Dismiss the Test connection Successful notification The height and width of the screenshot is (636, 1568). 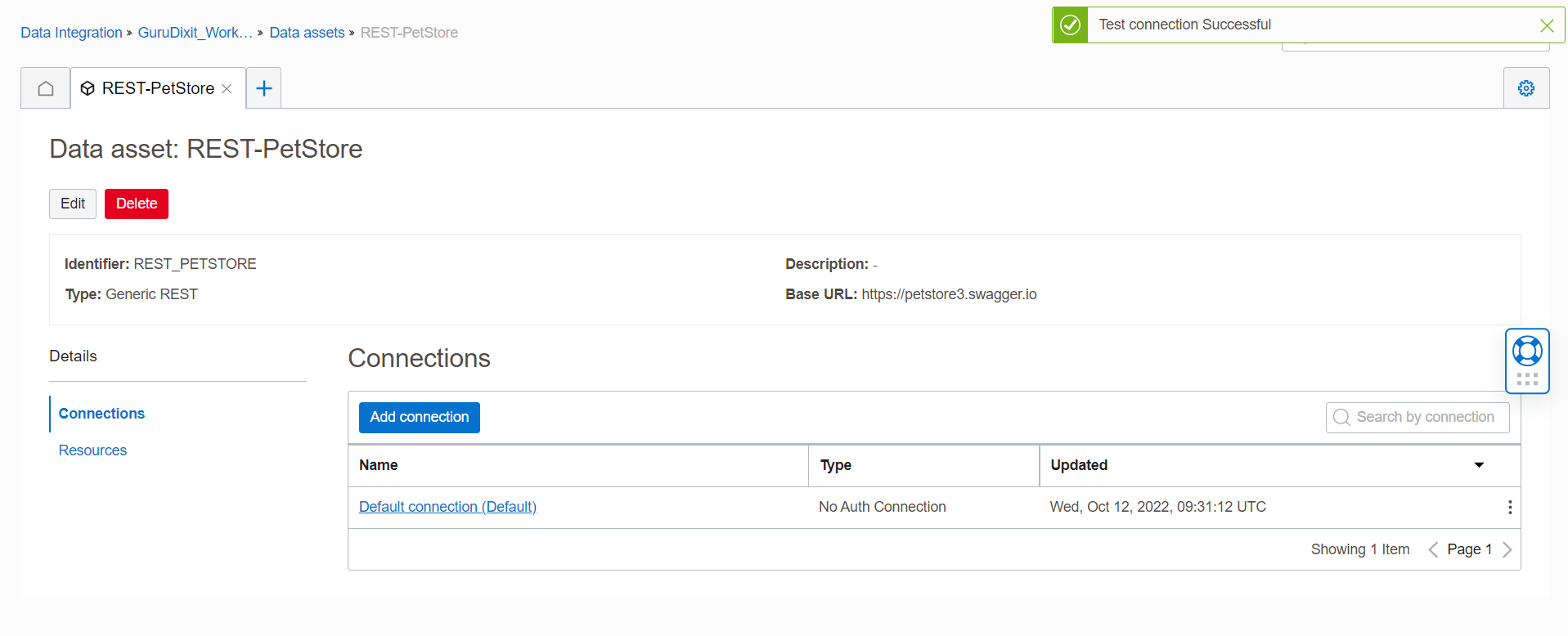click(1546, 25)
